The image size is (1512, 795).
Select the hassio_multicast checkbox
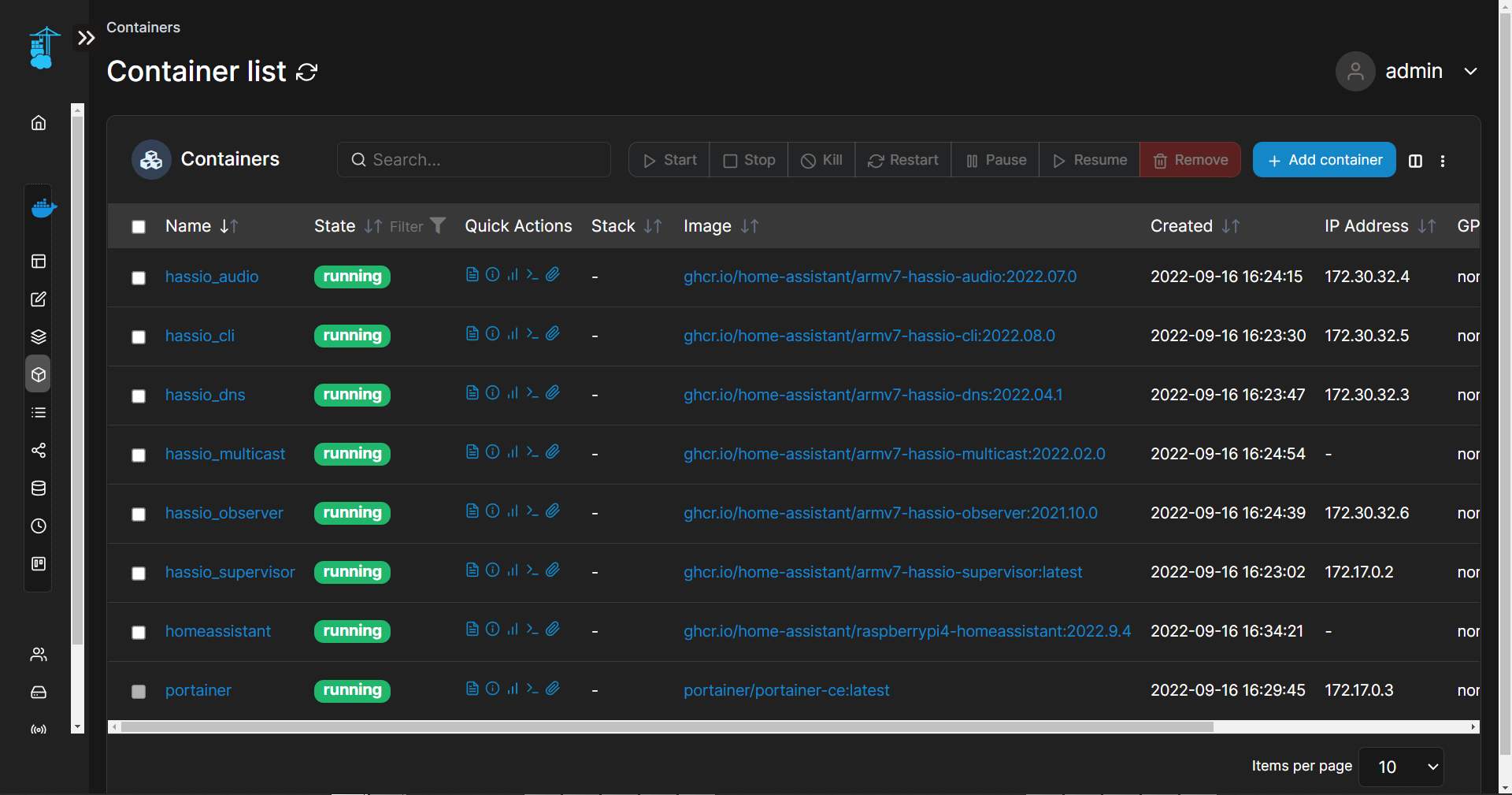tap(139, 455)
